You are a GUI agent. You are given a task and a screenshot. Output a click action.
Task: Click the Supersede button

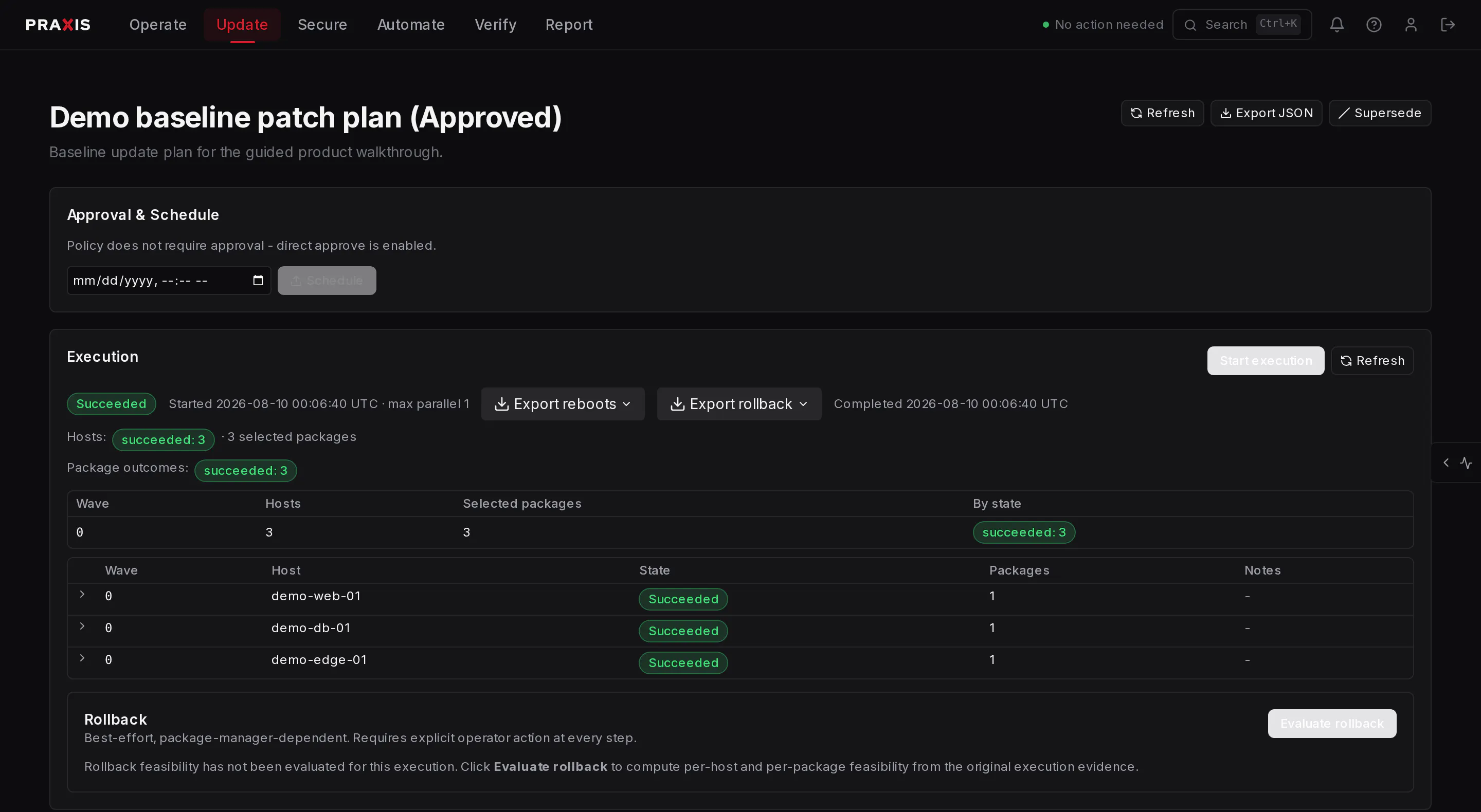click(1379, 113)
